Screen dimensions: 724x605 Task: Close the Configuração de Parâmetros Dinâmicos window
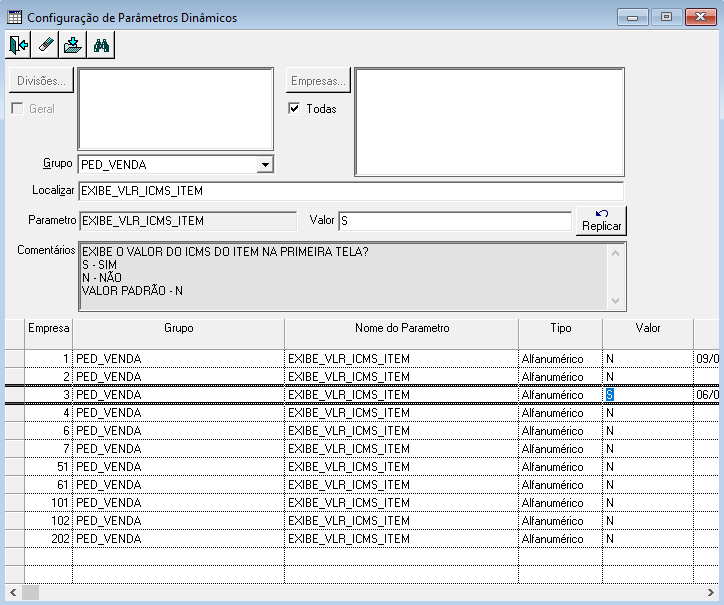[x=700, y=17]
